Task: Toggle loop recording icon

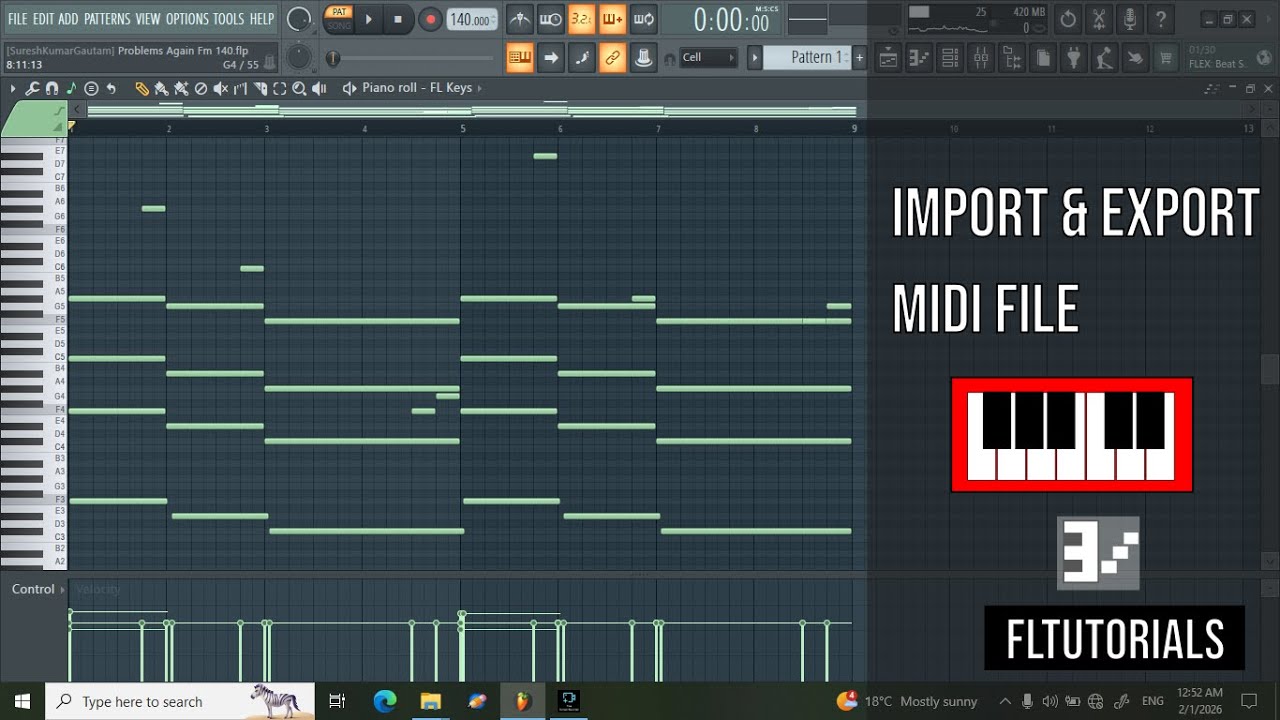Action: point(644,19)
